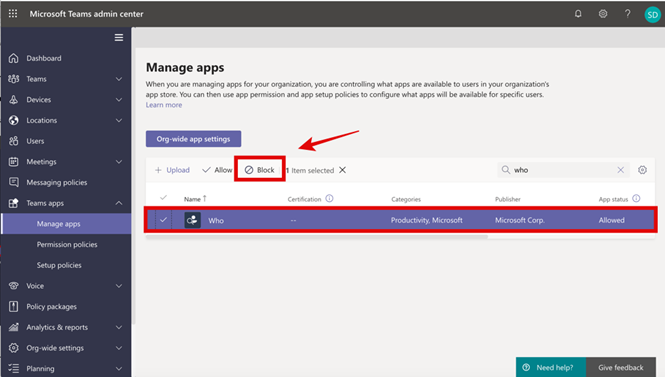Clear the item selection X
The width and height of the screenshot is (665, 377).
343,170
